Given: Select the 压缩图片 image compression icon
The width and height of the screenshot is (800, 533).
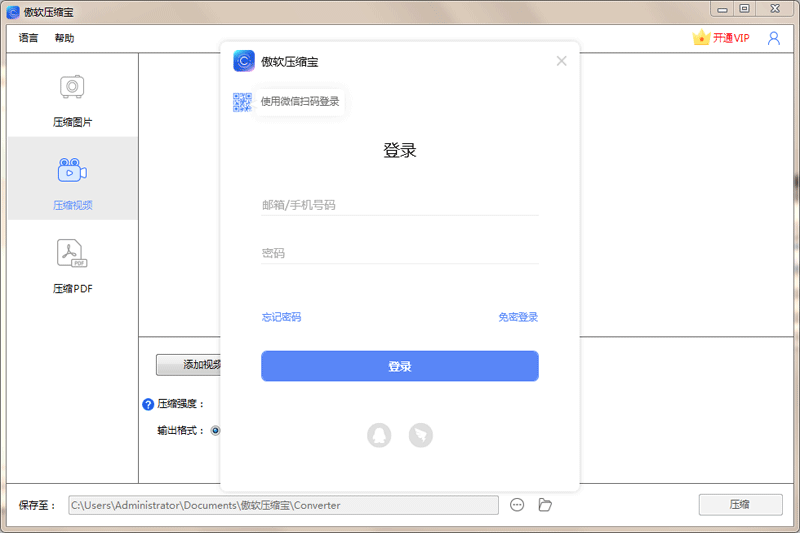Looking at the screenshot, I should [72, 88].
